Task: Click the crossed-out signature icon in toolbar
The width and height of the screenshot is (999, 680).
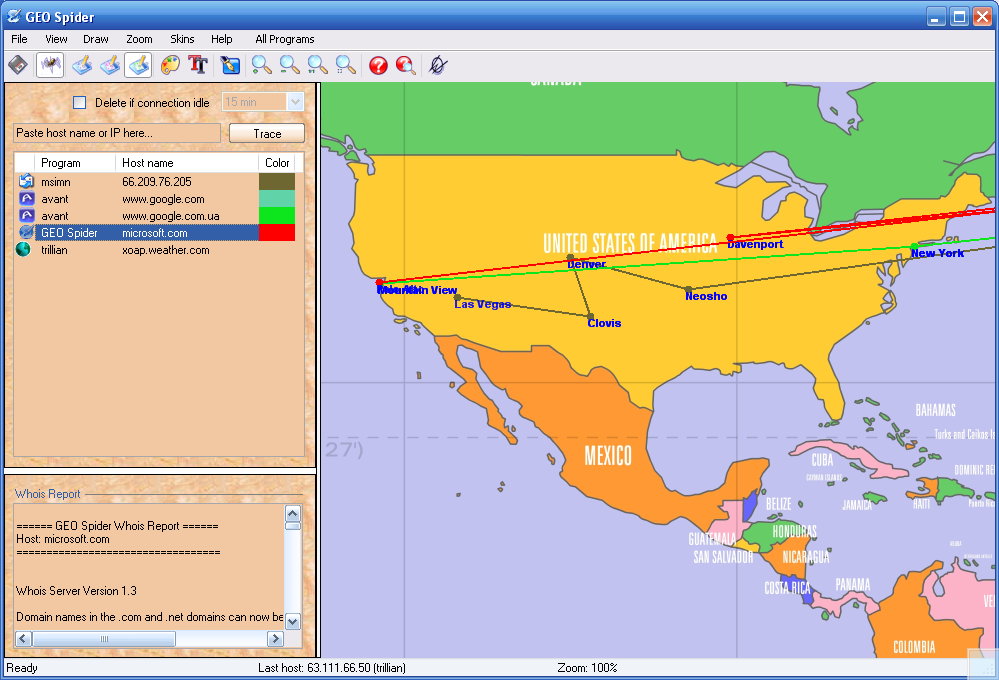Action: pyautogui.click(x=437, y=65)
